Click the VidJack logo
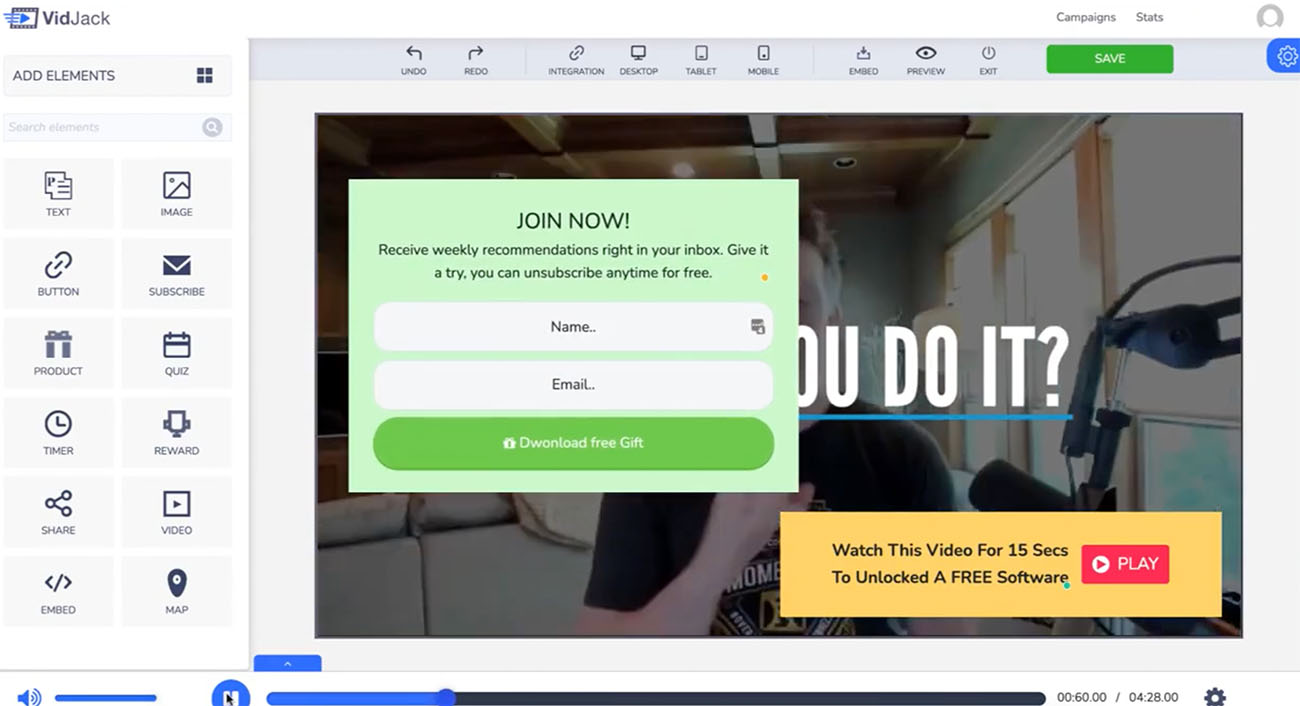The width and height of the screenshot is (1300, 706). (57, 17)
